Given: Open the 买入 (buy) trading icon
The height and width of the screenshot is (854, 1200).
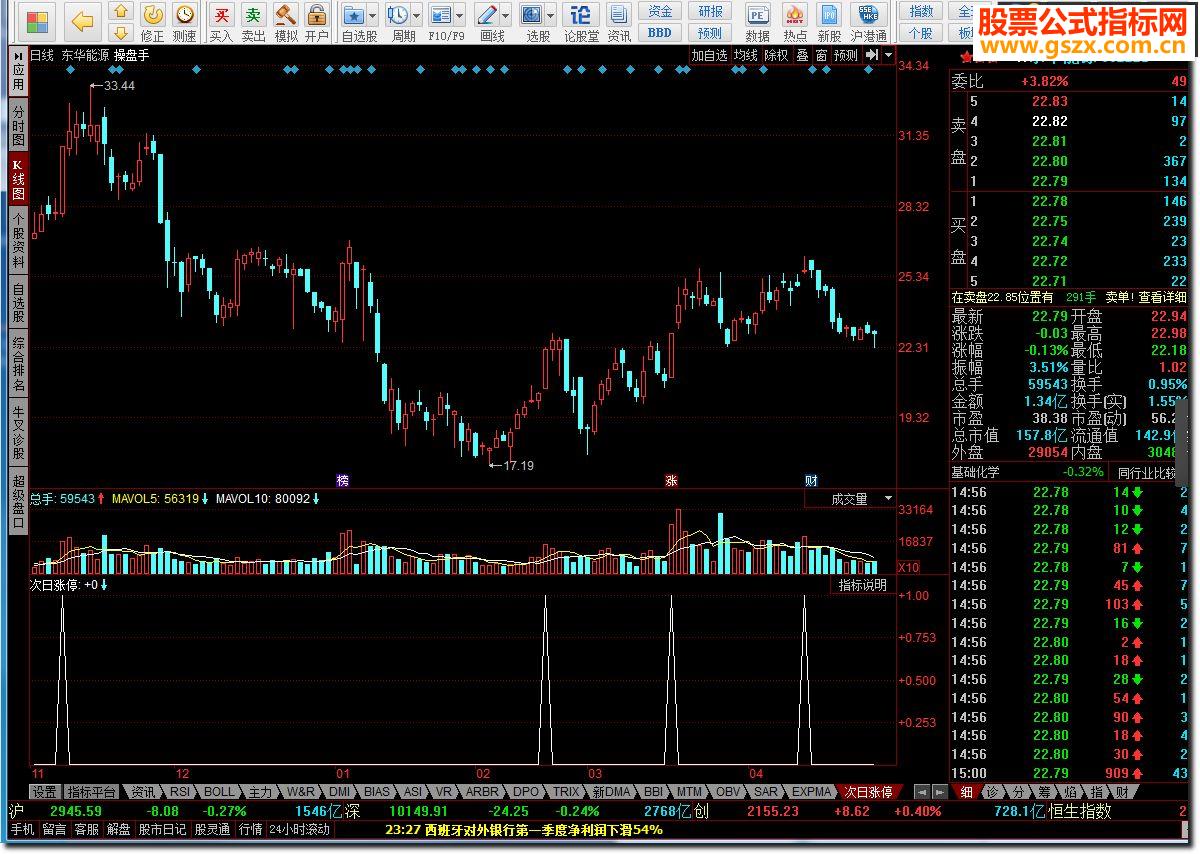Looking at the screenshot, I should coord(221,16).
